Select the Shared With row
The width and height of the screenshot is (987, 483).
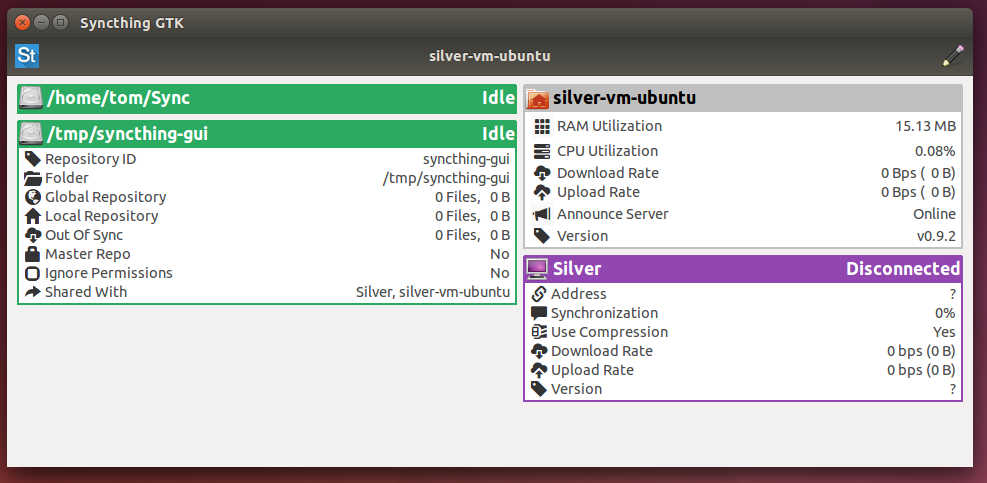coord(266,292)
